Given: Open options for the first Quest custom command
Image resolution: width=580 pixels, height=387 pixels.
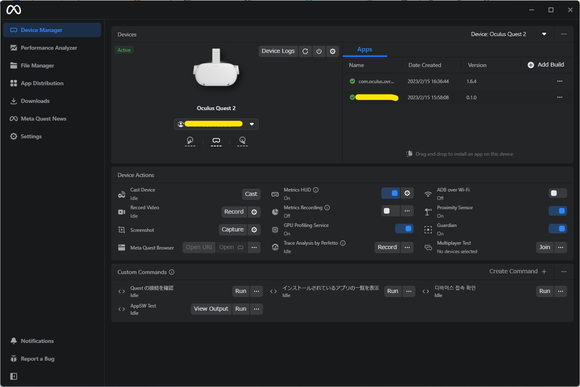Looking at the screenshot, I should (x=257, y=291).
